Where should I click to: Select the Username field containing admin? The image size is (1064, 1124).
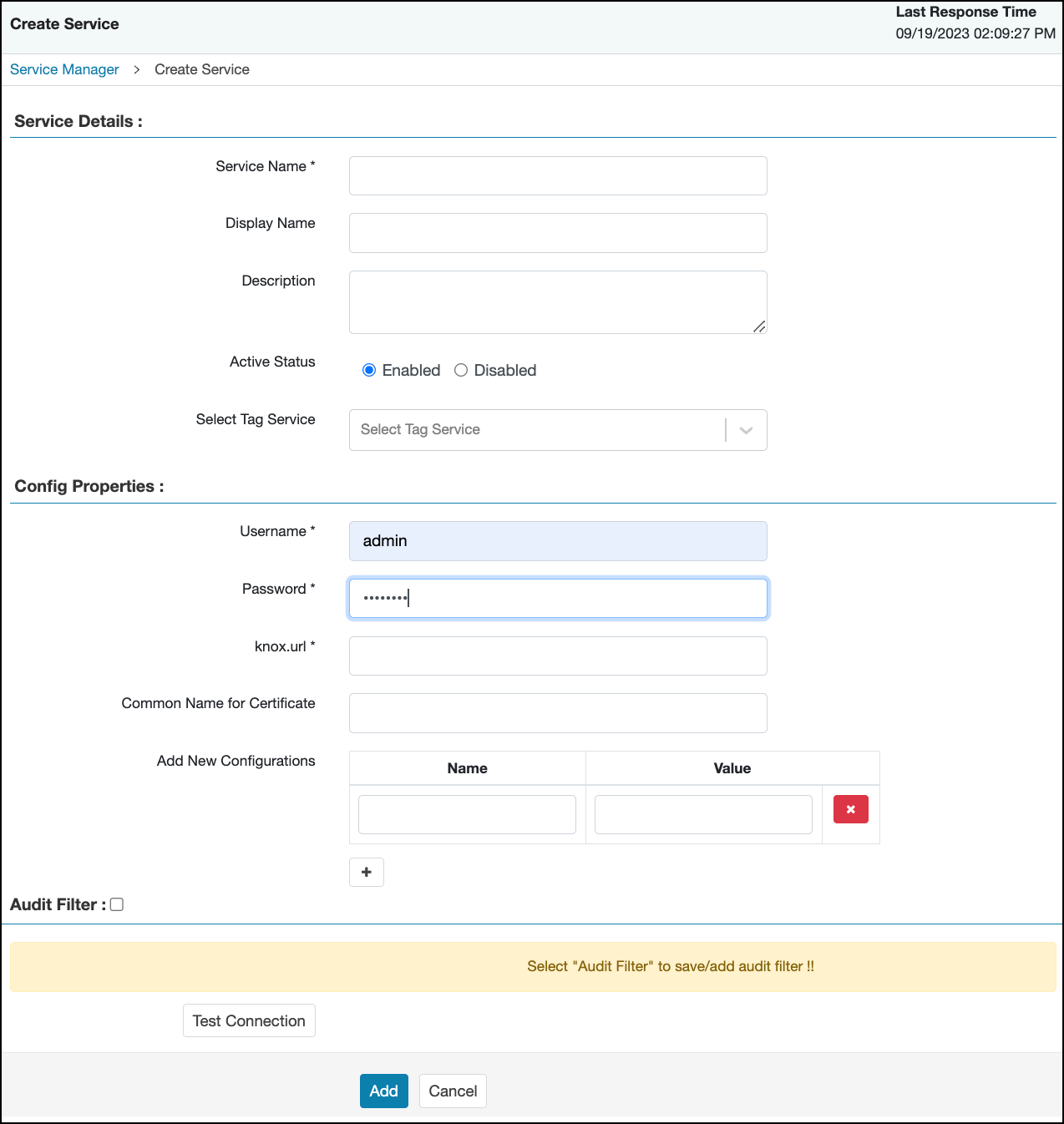coord(558,541)
